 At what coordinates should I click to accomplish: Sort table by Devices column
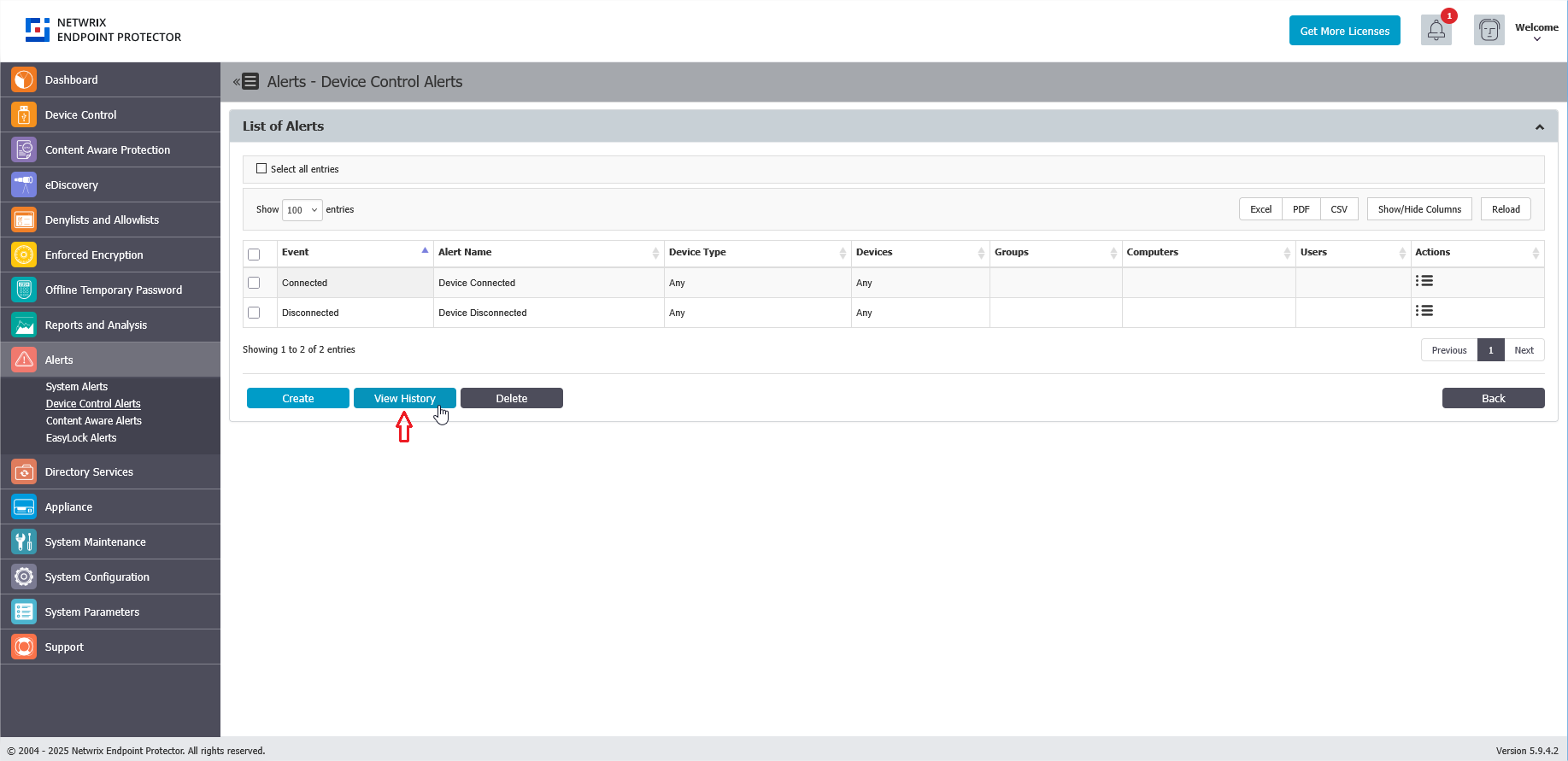tap(920, 252)
